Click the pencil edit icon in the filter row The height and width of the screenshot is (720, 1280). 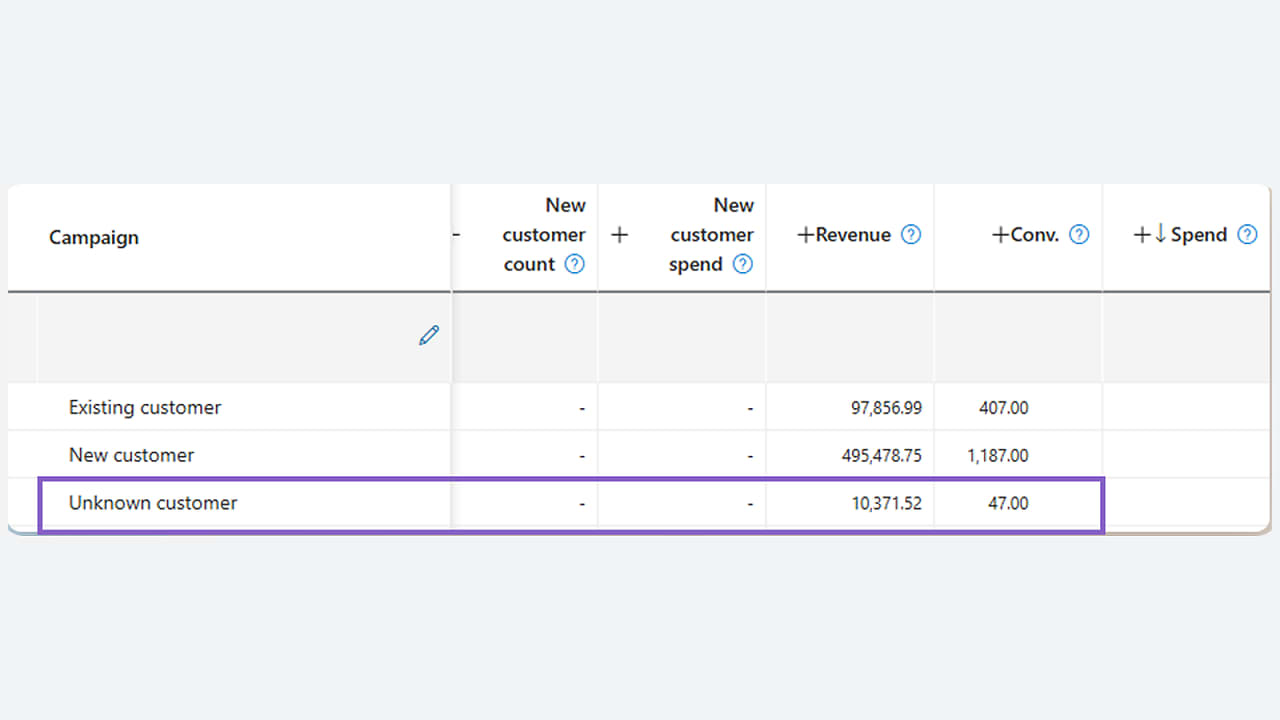pos(428,335)
